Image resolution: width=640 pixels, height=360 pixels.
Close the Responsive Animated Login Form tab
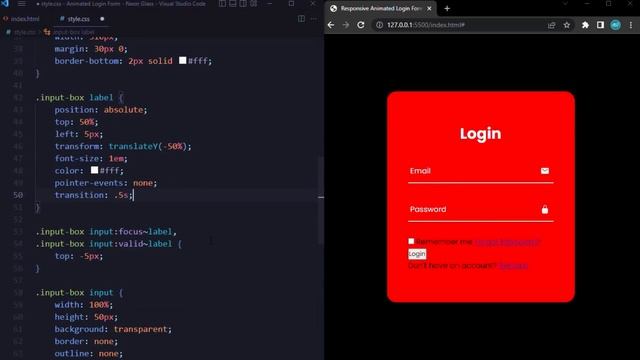pos(429,8)
